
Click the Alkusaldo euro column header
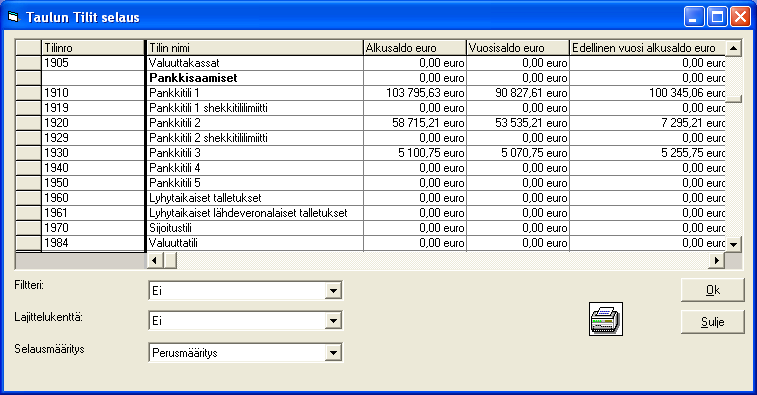[415, 48]
